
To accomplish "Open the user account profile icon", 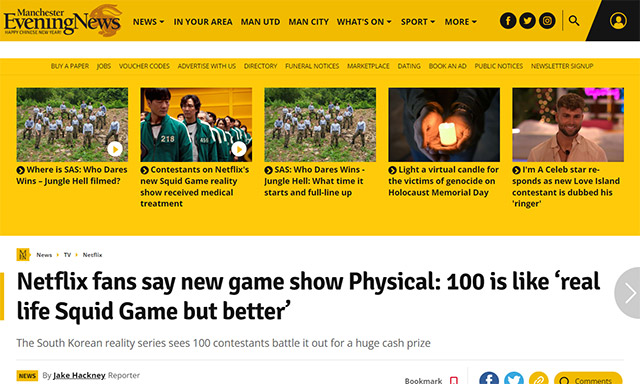I will (618, 20).
